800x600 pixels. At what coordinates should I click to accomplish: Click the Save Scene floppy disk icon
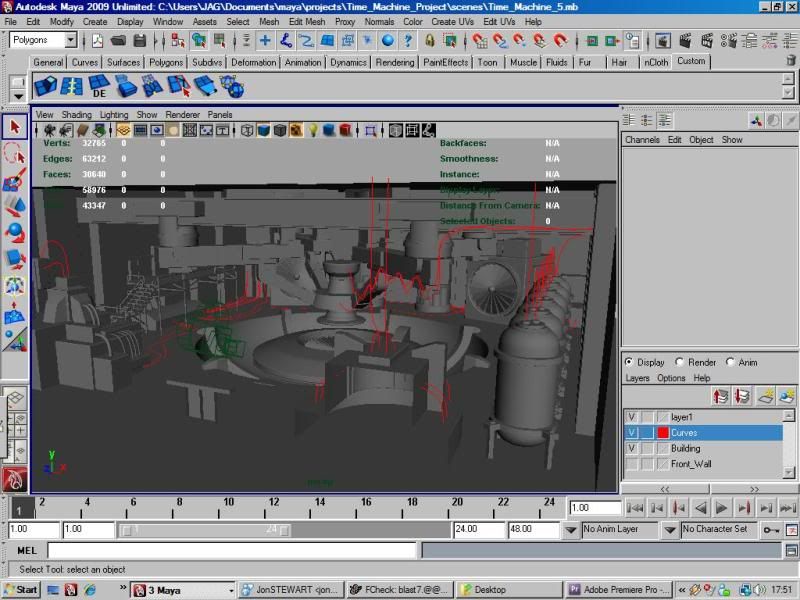click(x=140, y=41)
